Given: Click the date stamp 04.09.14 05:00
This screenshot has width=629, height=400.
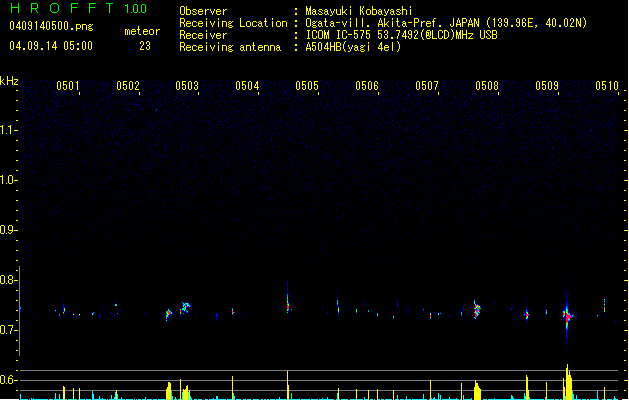Looking at the screenshot, I should coord(51,46).
